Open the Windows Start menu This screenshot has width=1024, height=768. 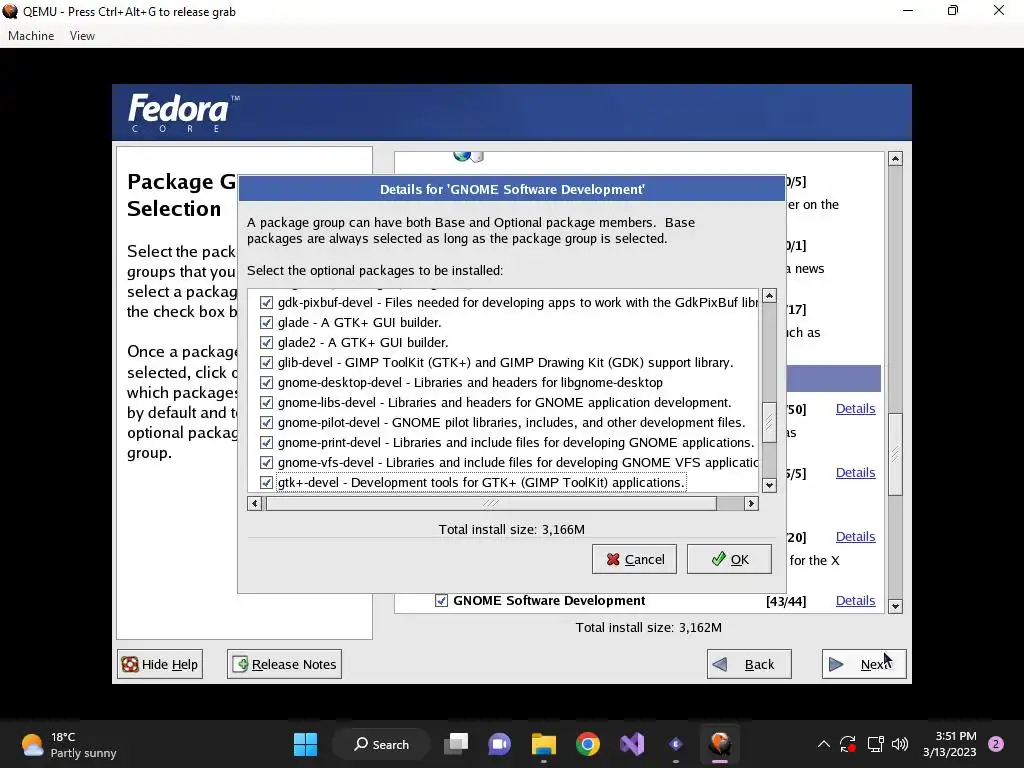pos(305,744)
